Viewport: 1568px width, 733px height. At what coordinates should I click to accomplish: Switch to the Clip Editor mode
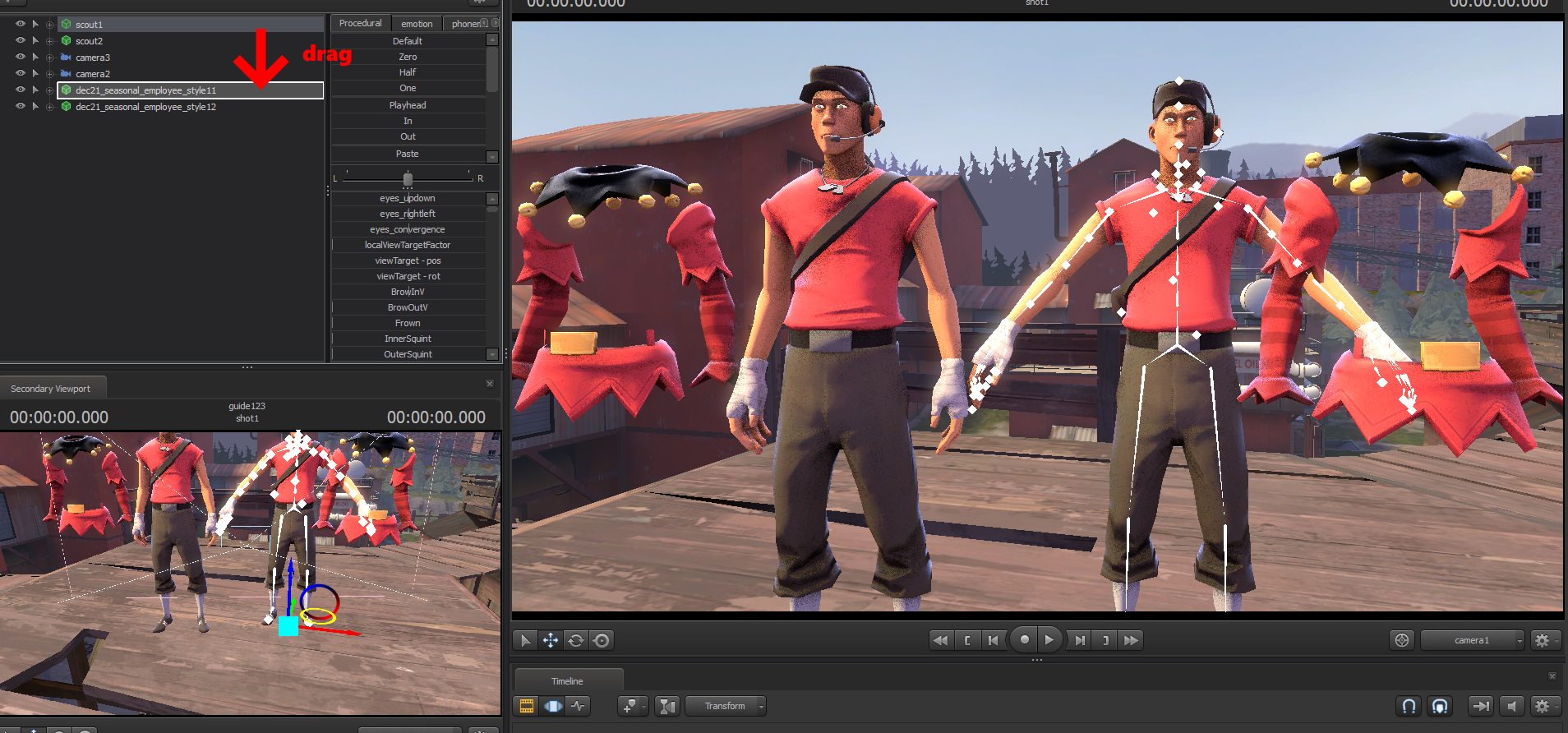pyautogui.click(x=527, y=706)
